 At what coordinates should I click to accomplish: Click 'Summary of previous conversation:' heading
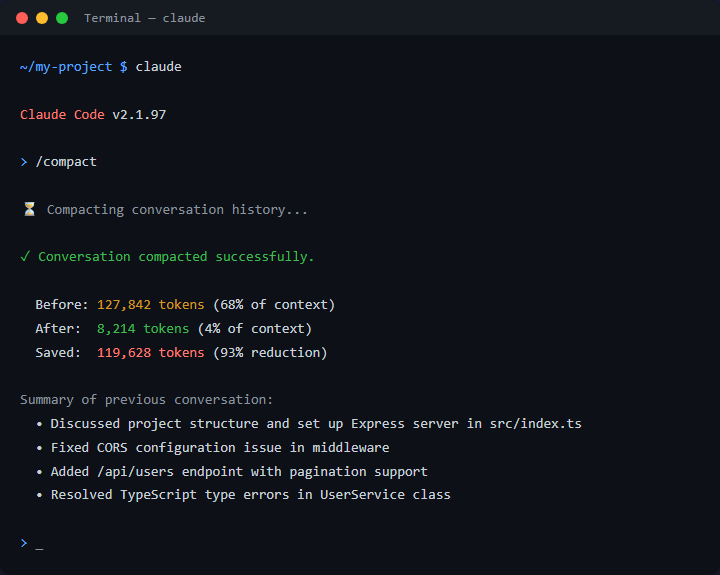[146, 400]
